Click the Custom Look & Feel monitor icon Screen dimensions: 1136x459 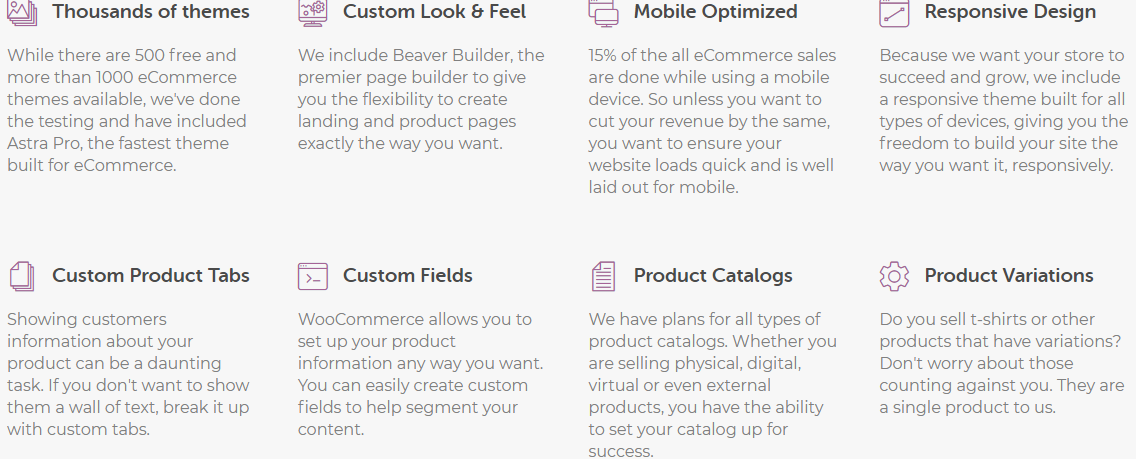pyautogui.click(x=312, y=13)
